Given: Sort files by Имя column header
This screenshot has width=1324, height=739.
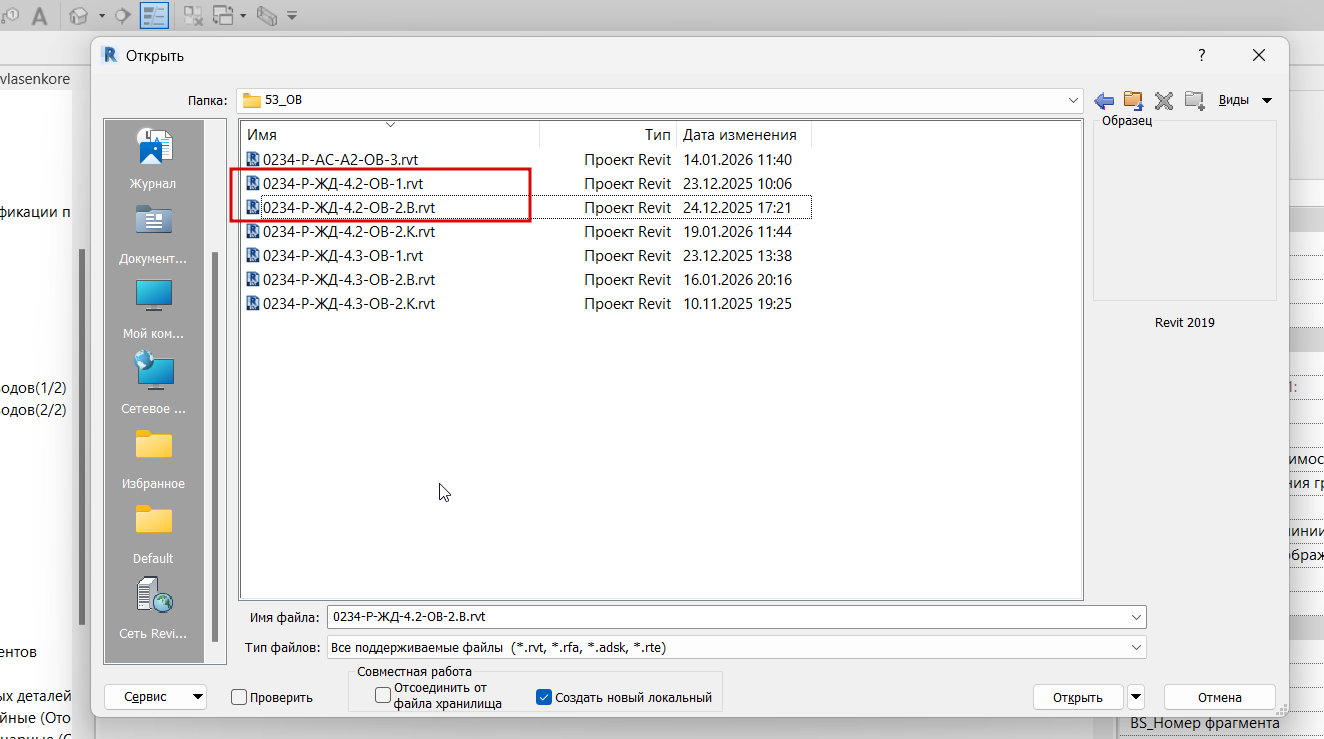Looking at the screenshot, I should [x=390, y=135].
